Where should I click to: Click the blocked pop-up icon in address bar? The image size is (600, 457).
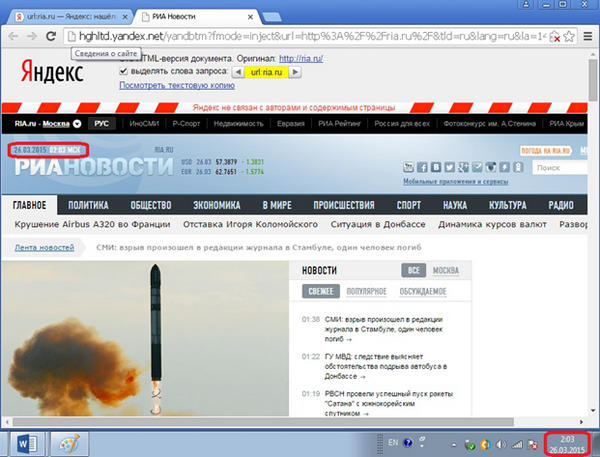coord(555,37)
